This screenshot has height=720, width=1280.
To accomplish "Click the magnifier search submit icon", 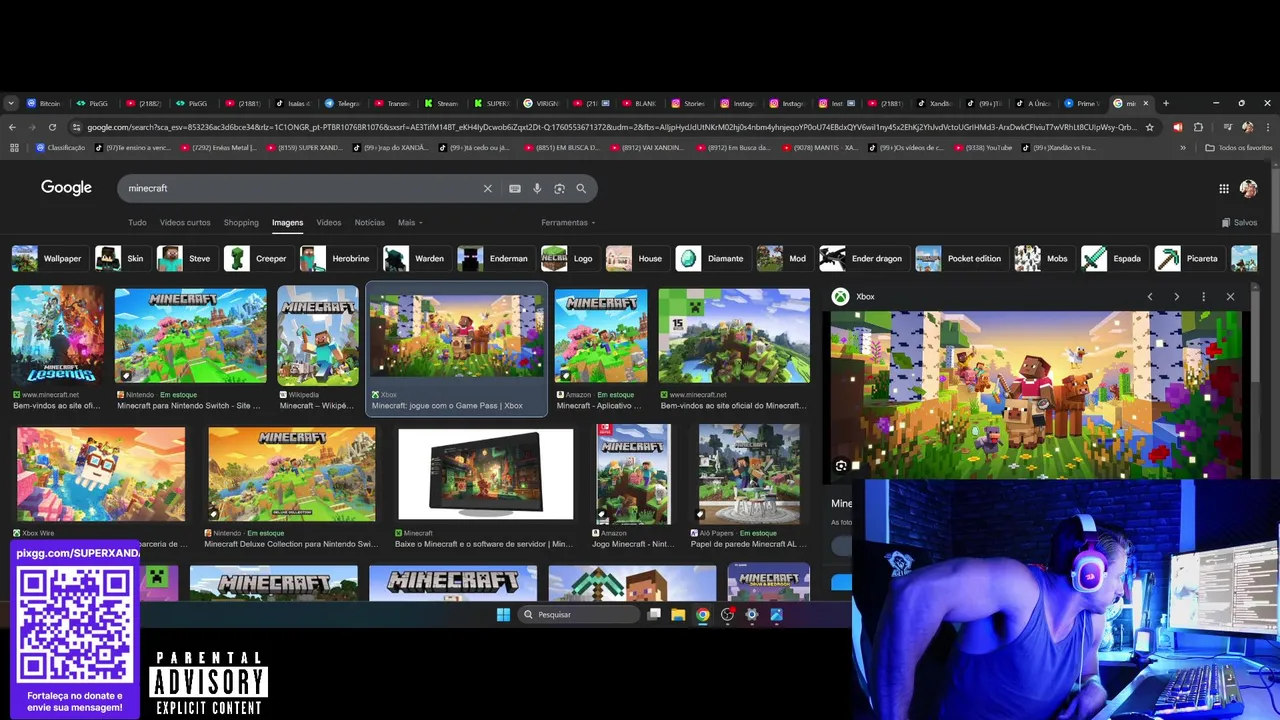I will (581, 188).
